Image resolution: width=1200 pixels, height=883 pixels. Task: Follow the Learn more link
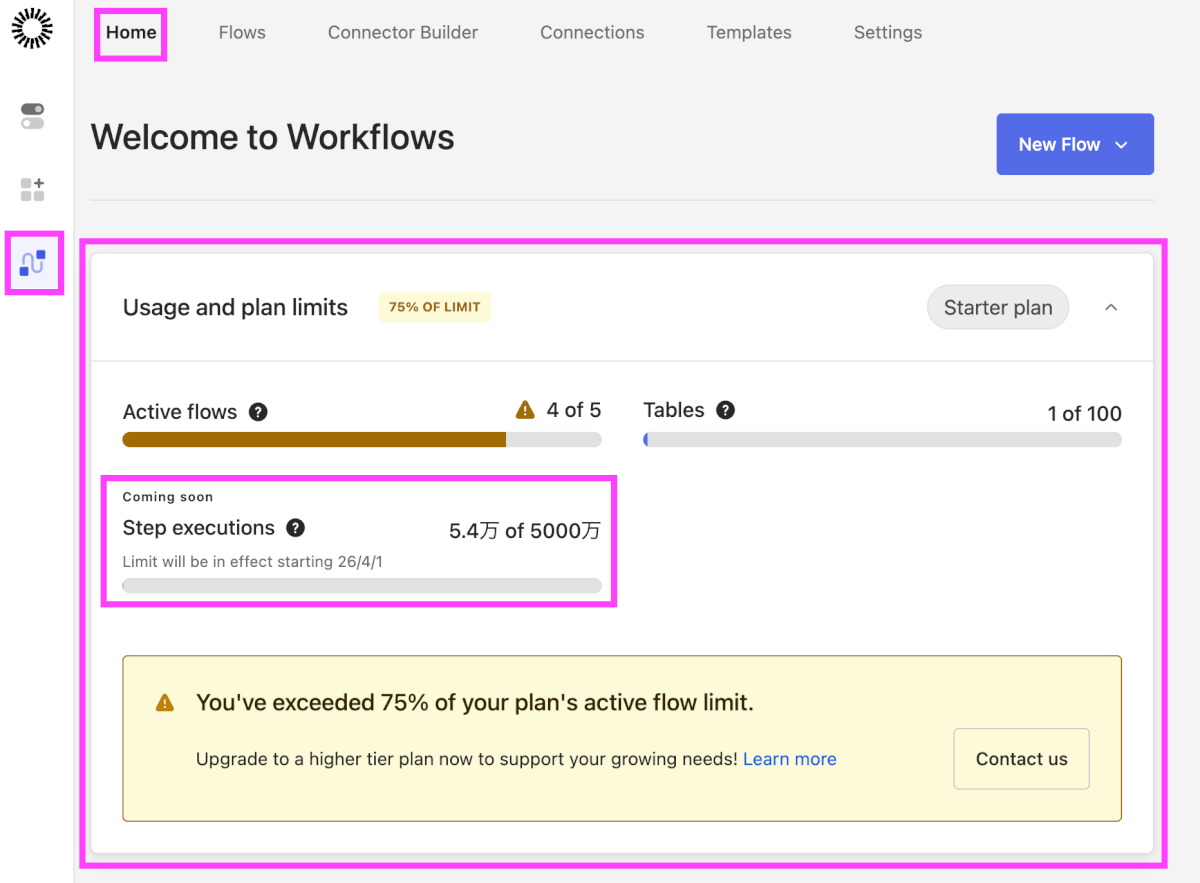pyautogui.click(x=789, y=759)
